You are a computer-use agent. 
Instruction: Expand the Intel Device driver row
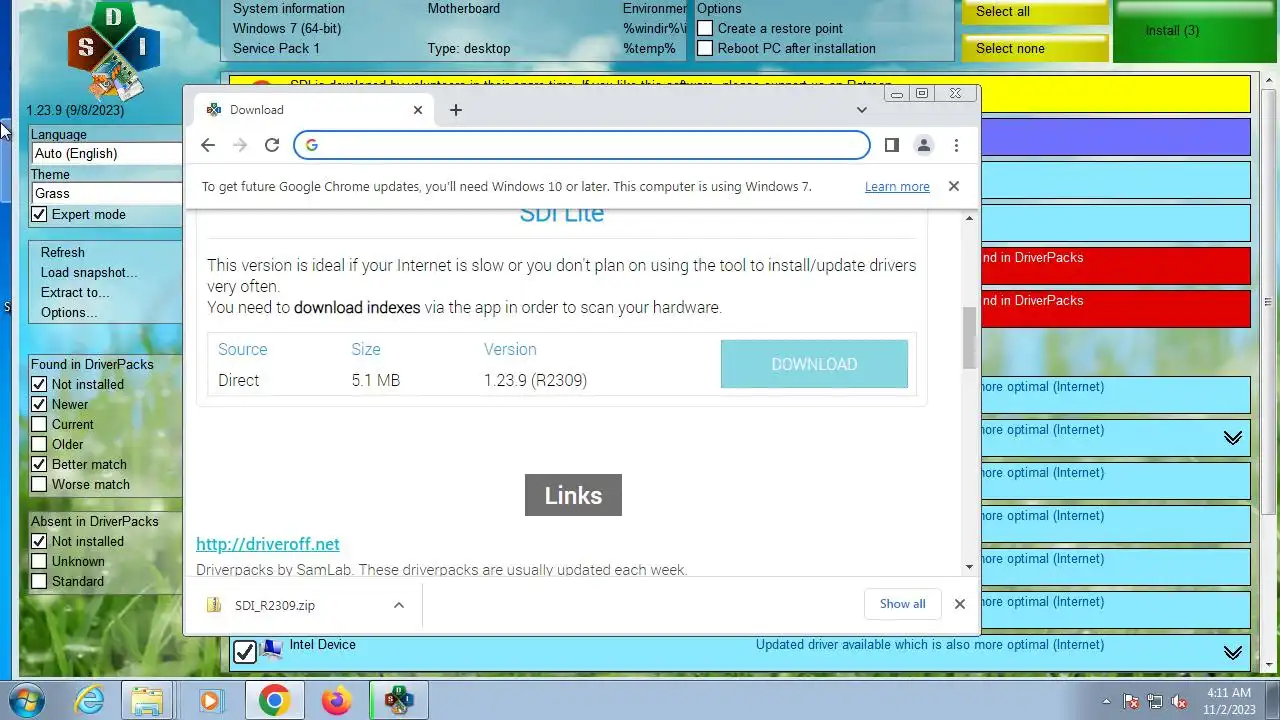pos(1233,653)
